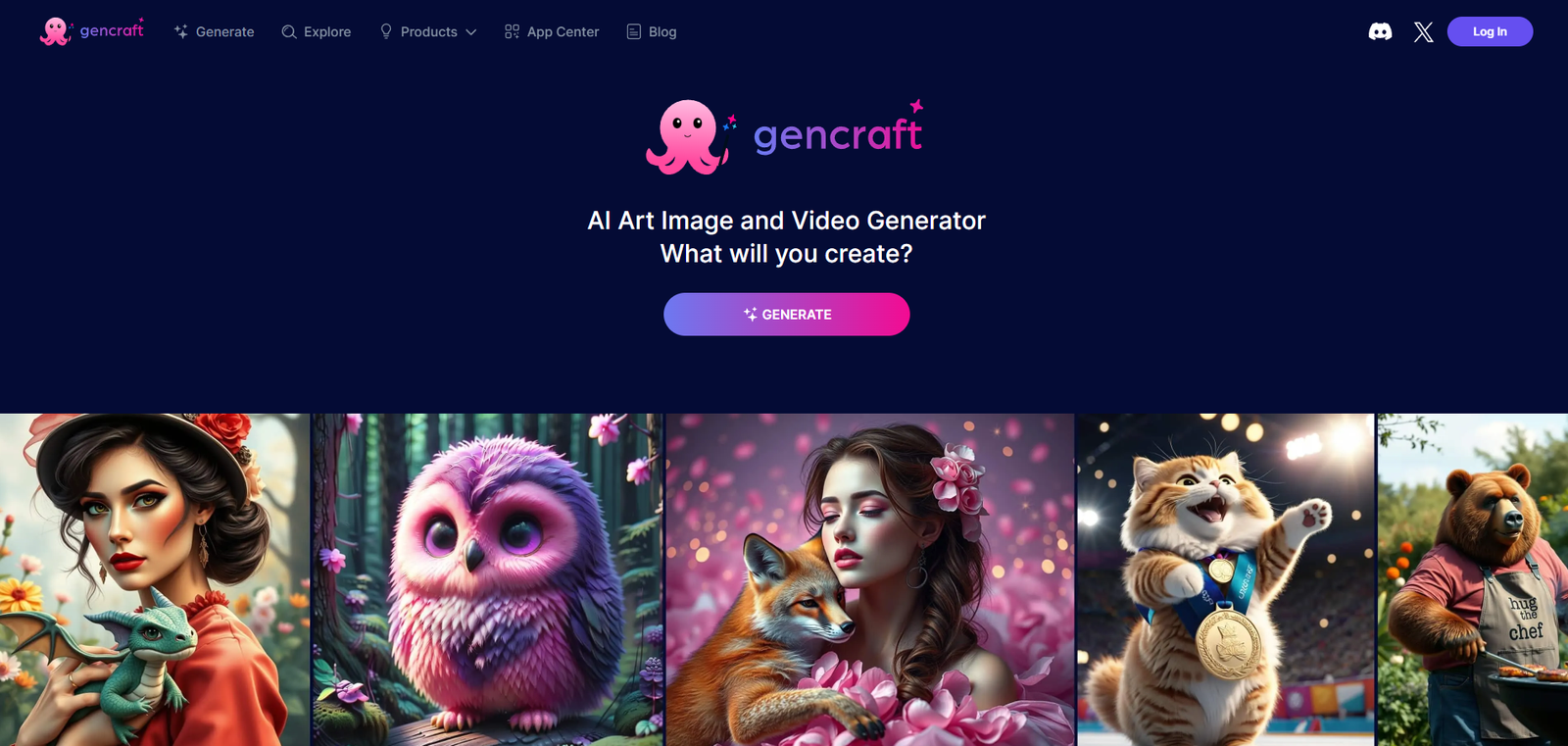Image resolution: width=1568 pixels, height=746 pixels.
Task: Click the grid icon beside App Center
Action: pyautogui.click(x=512, y=31)
